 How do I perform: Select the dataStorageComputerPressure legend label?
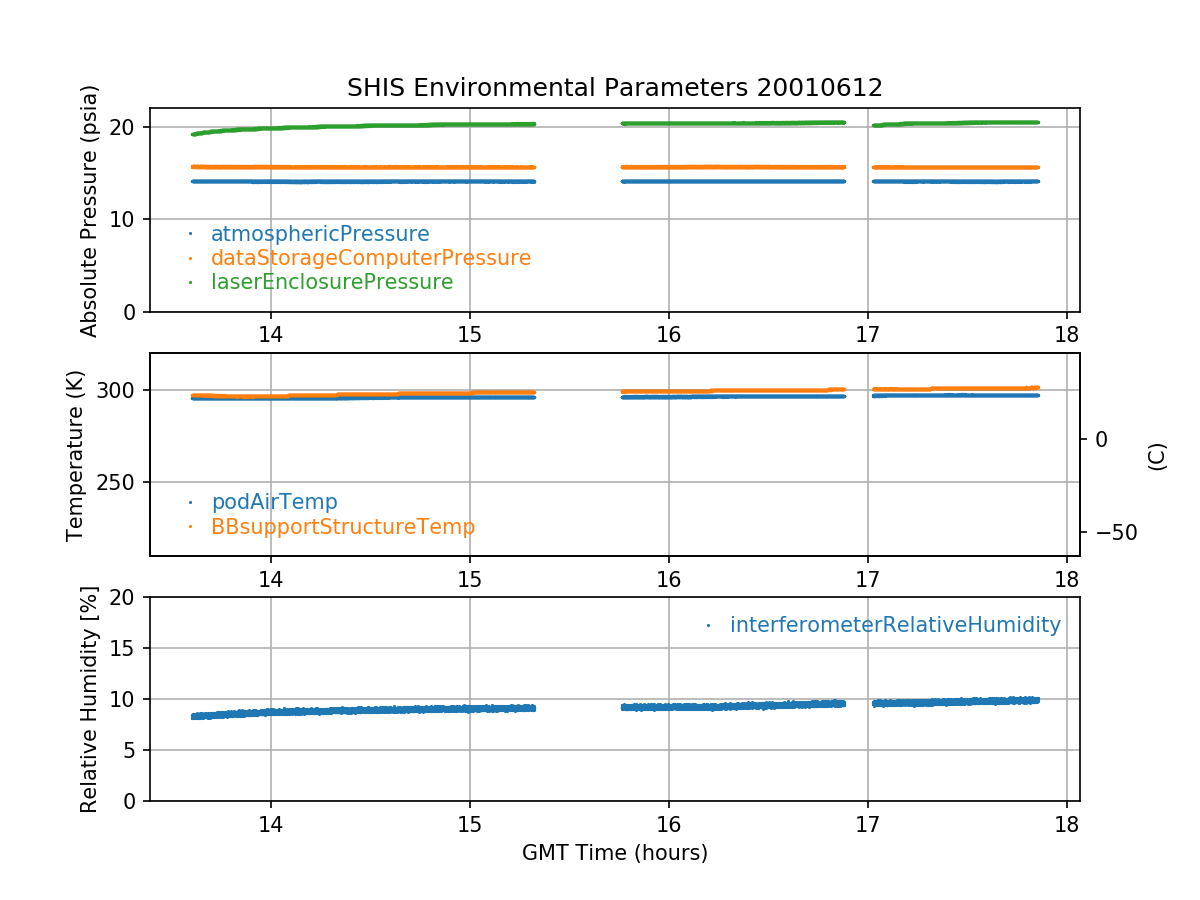[x=370, y=258]
